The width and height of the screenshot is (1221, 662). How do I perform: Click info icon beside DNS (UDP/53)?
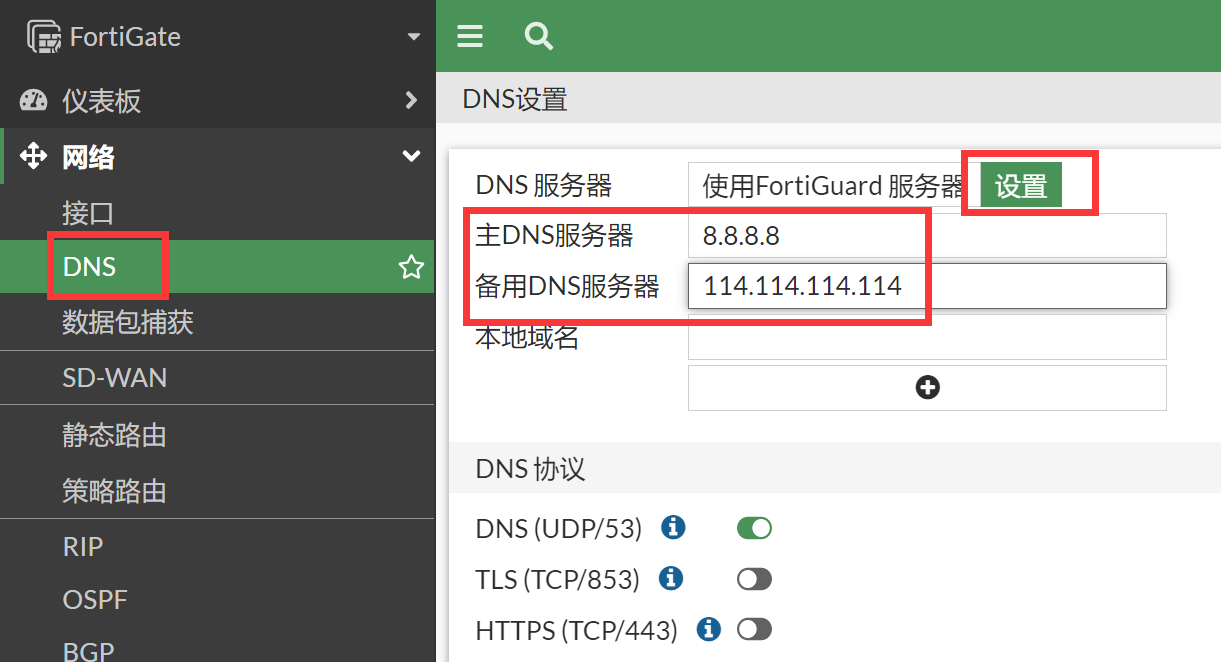[674, 527]
